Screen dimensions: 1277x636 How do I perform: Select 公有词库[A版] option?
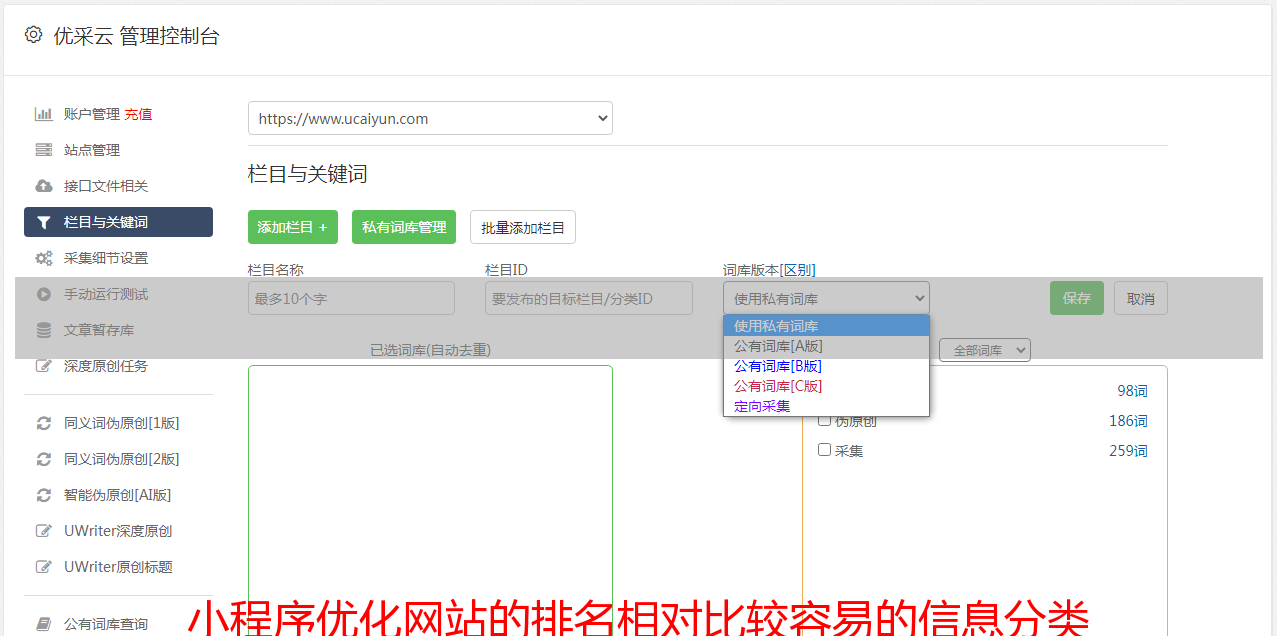[826, 346]
